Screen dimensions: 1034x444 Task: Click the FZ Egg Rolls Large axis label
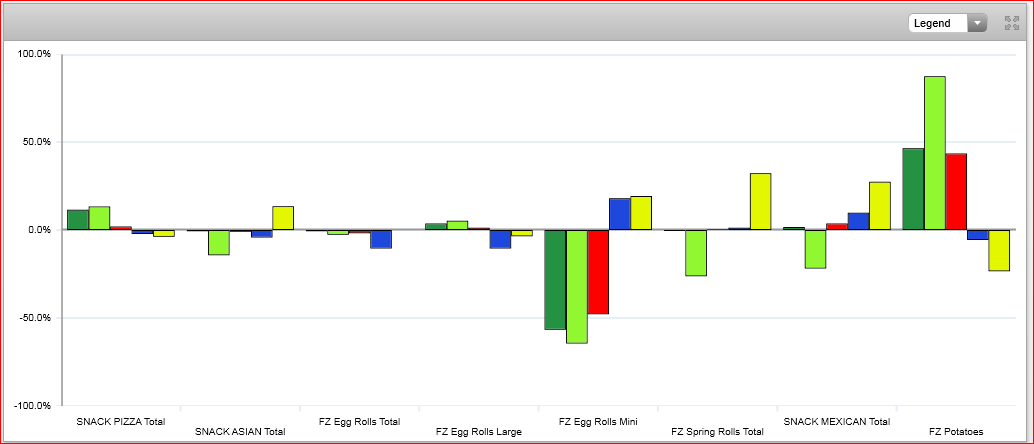point(478,432)
